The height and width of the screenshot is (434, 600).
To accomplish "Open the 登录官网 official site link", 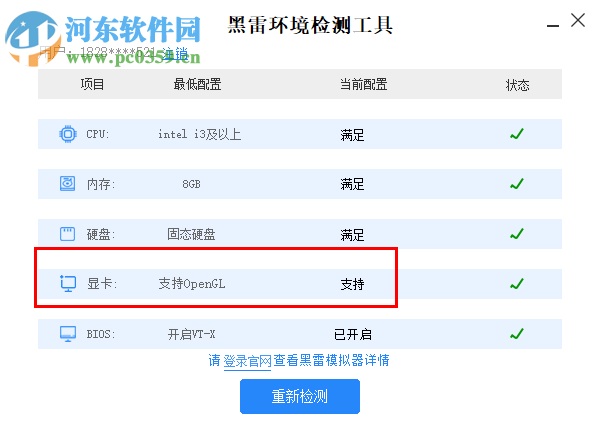I will [x=247, y=361].
